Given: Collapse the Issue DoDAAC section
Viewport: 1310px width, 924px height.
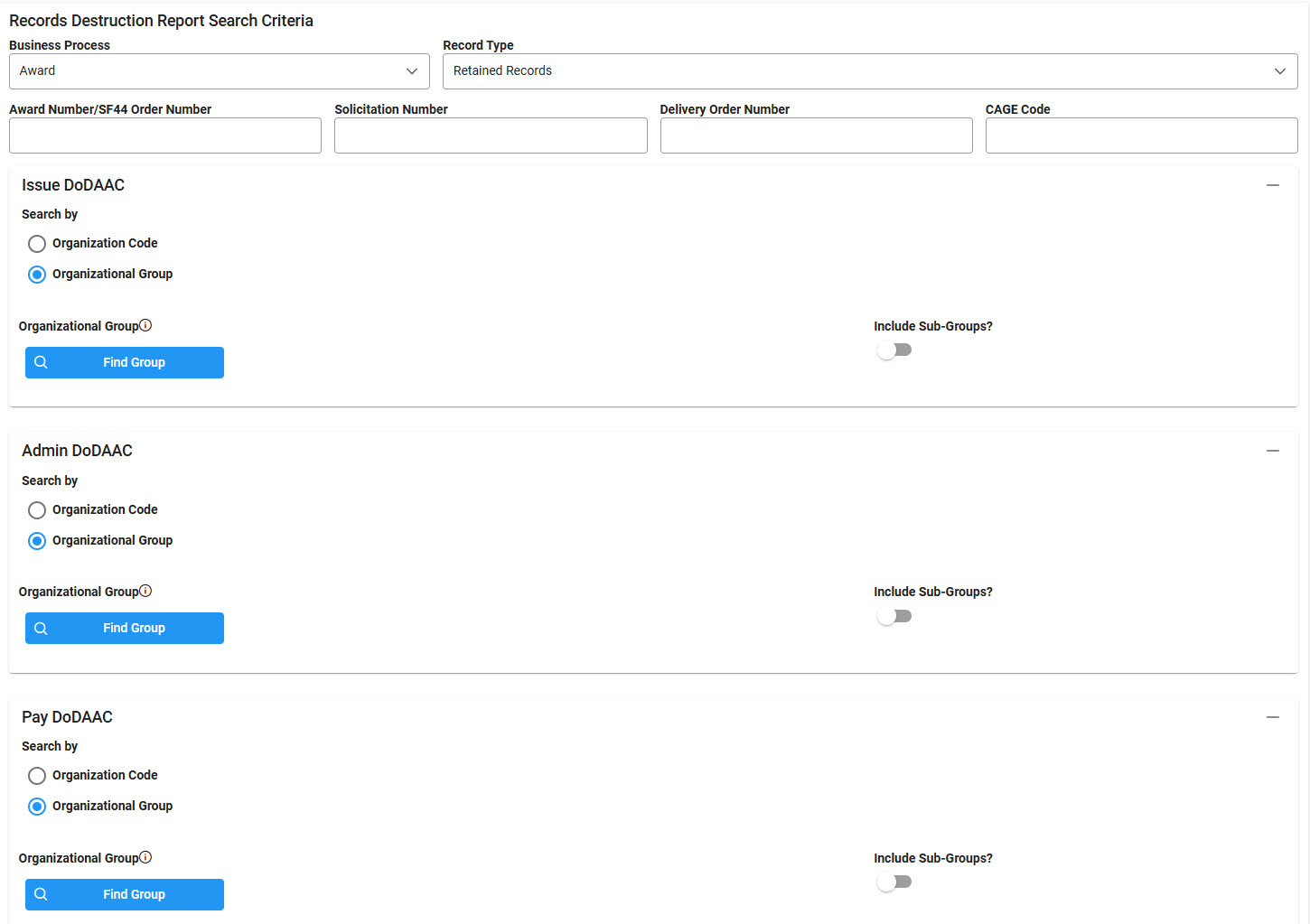Looking at the screenshot, I should pos(1272,185).
